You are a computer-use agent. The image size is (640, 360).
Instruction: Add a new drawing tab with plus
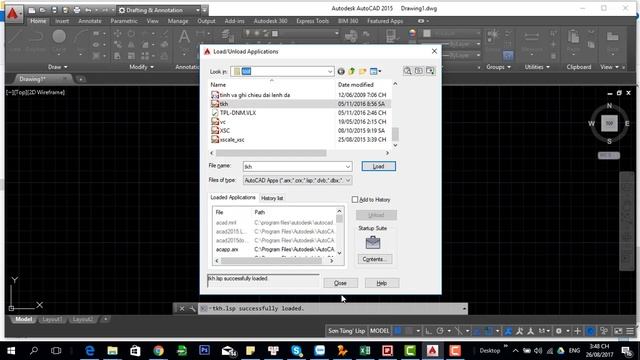[x=81, y=79]
